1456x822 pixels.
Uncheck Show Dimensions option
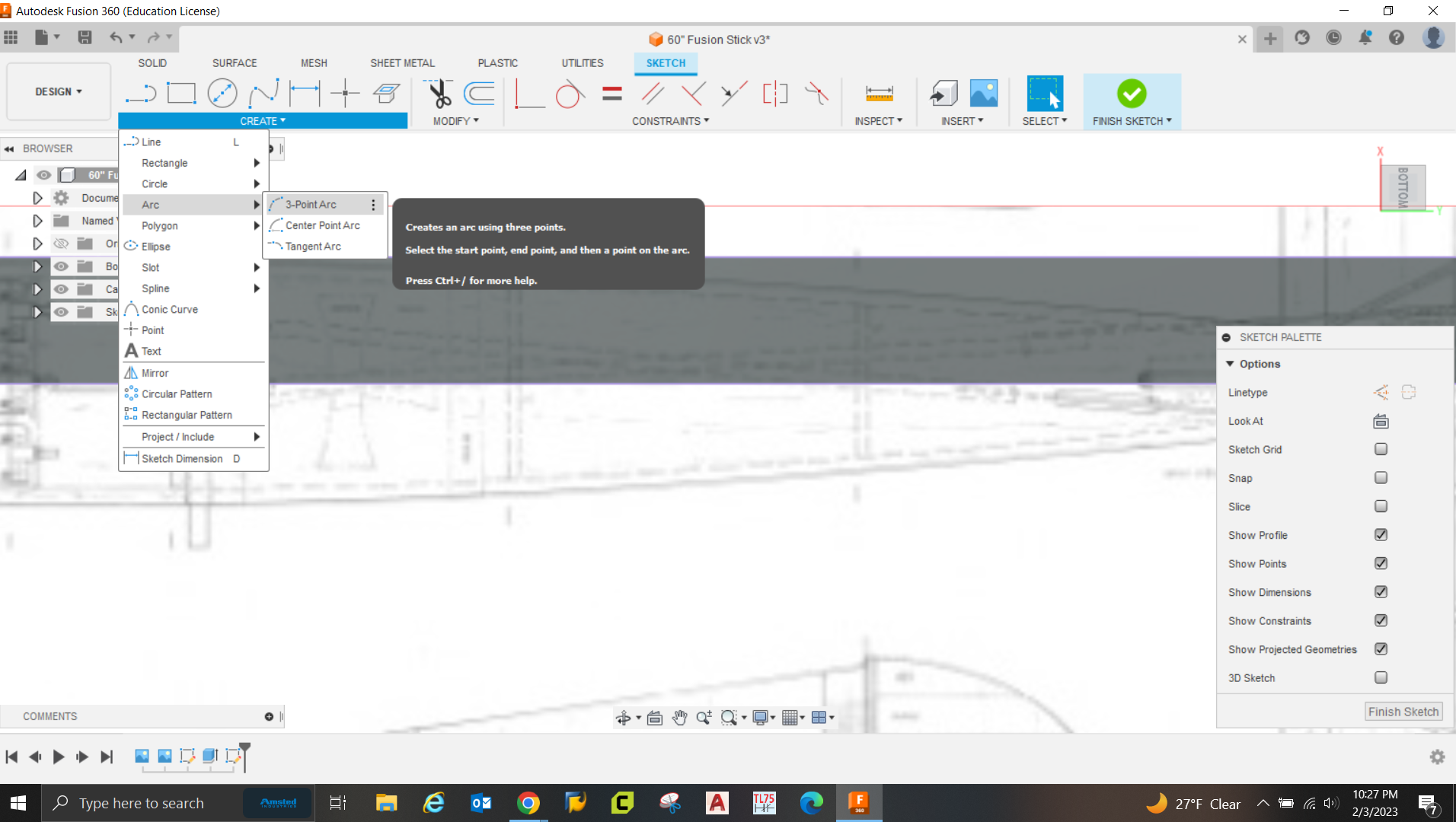pos(1381,592)
